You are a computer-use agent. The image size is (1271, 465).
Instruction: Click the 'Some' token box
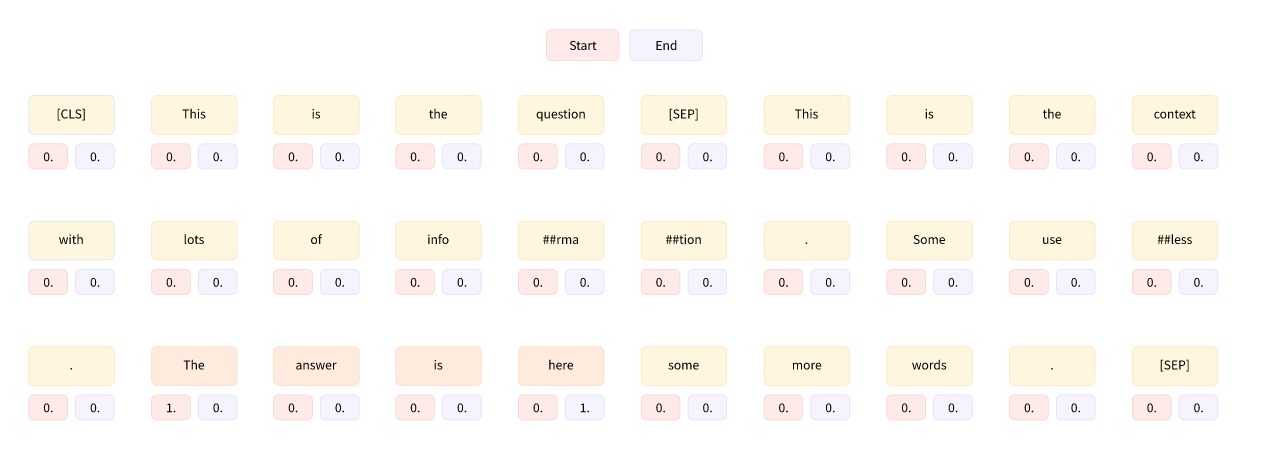(x=928, y=240)
